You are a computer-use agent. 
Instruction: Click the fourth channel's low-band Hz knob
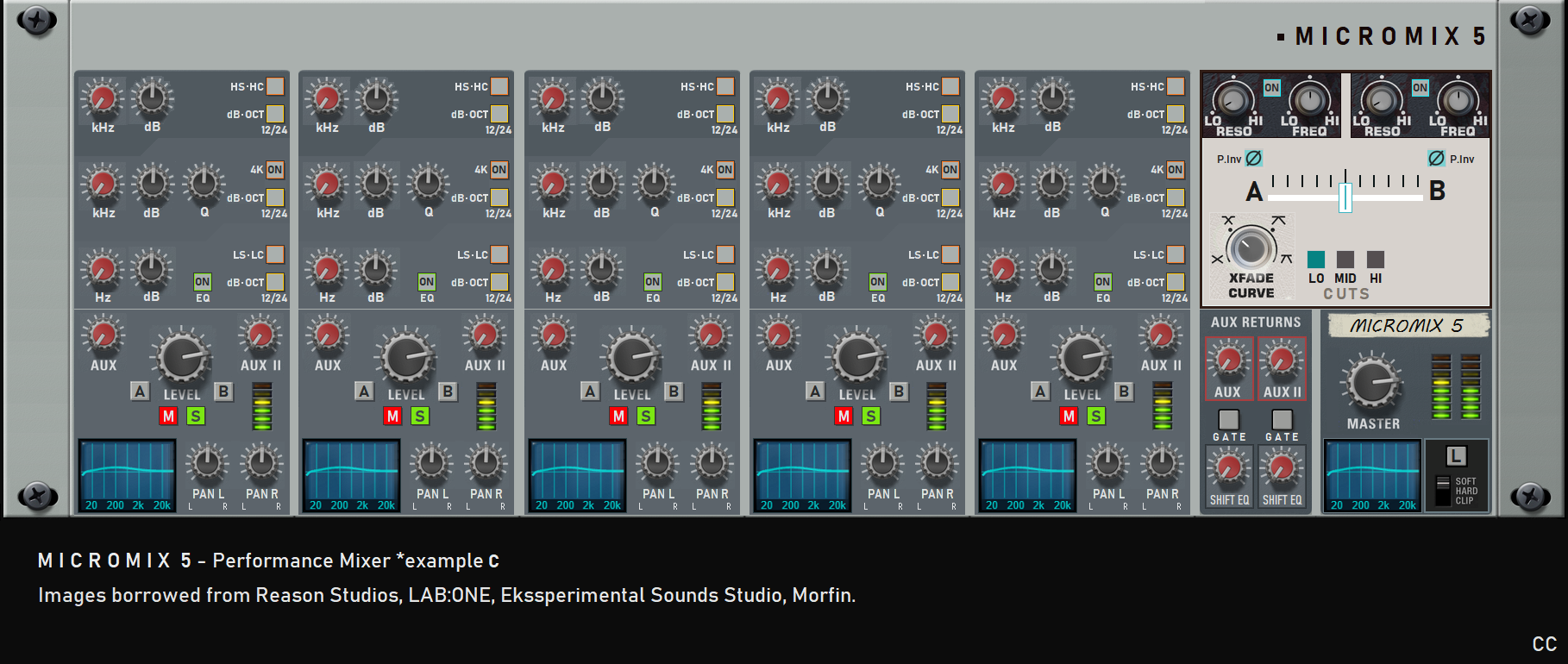tap(778, 268)
